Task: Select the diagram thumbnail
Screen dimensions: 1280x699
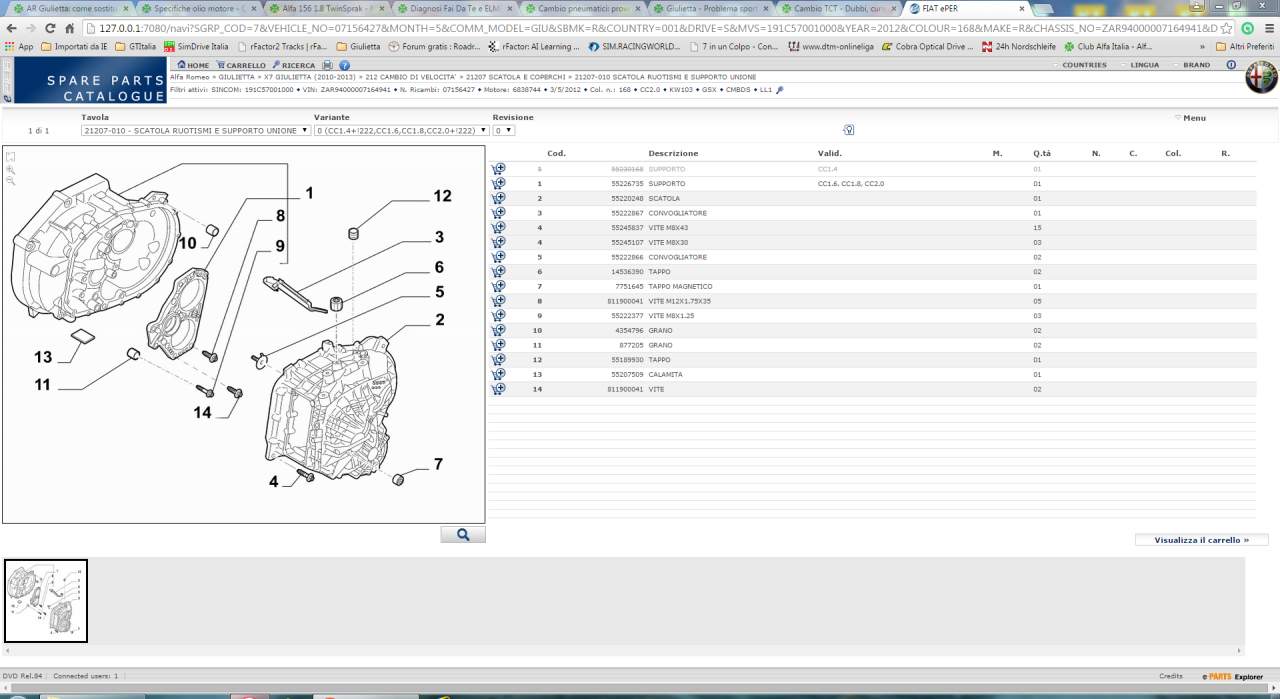Action: tap(46, 601)
